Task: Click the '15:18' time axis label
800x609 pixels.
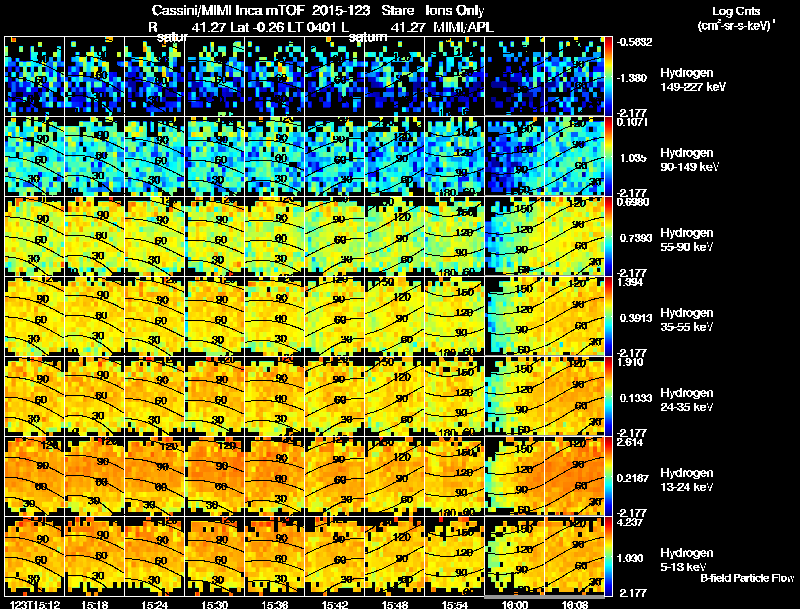Action: pos(94,604)
